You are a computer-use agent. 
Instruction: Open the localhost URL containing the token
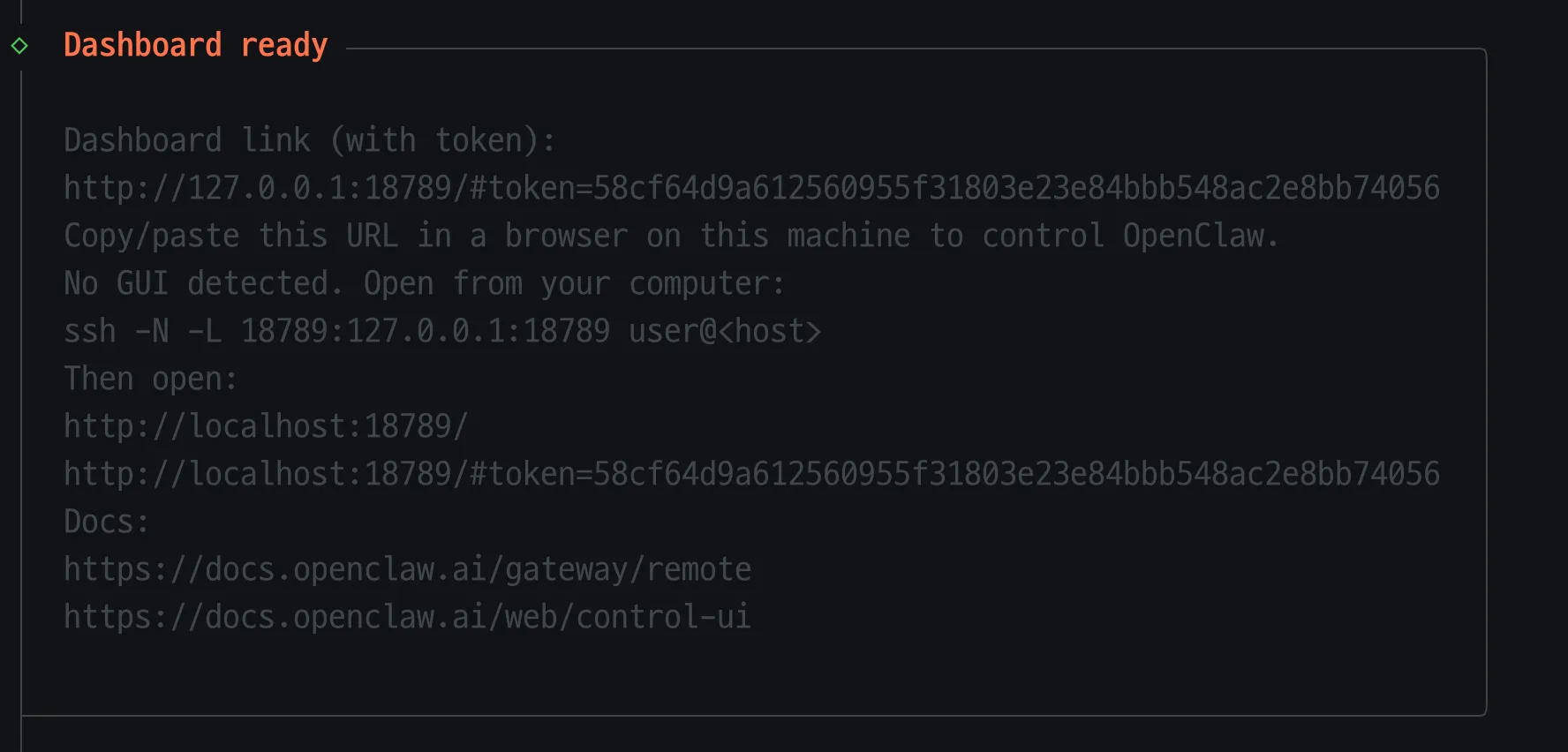pyautogui.click(x=751, y=474)
